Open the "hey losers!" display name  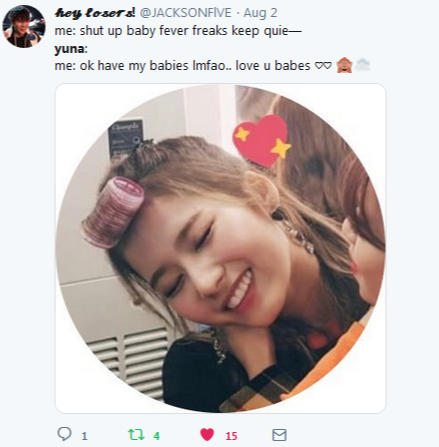tap(95, 13)
